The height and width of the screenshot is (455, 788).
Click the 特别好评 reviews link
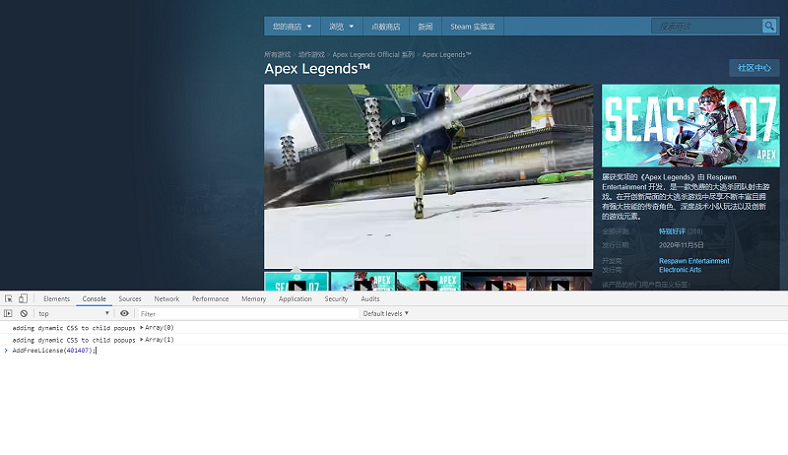672,231
